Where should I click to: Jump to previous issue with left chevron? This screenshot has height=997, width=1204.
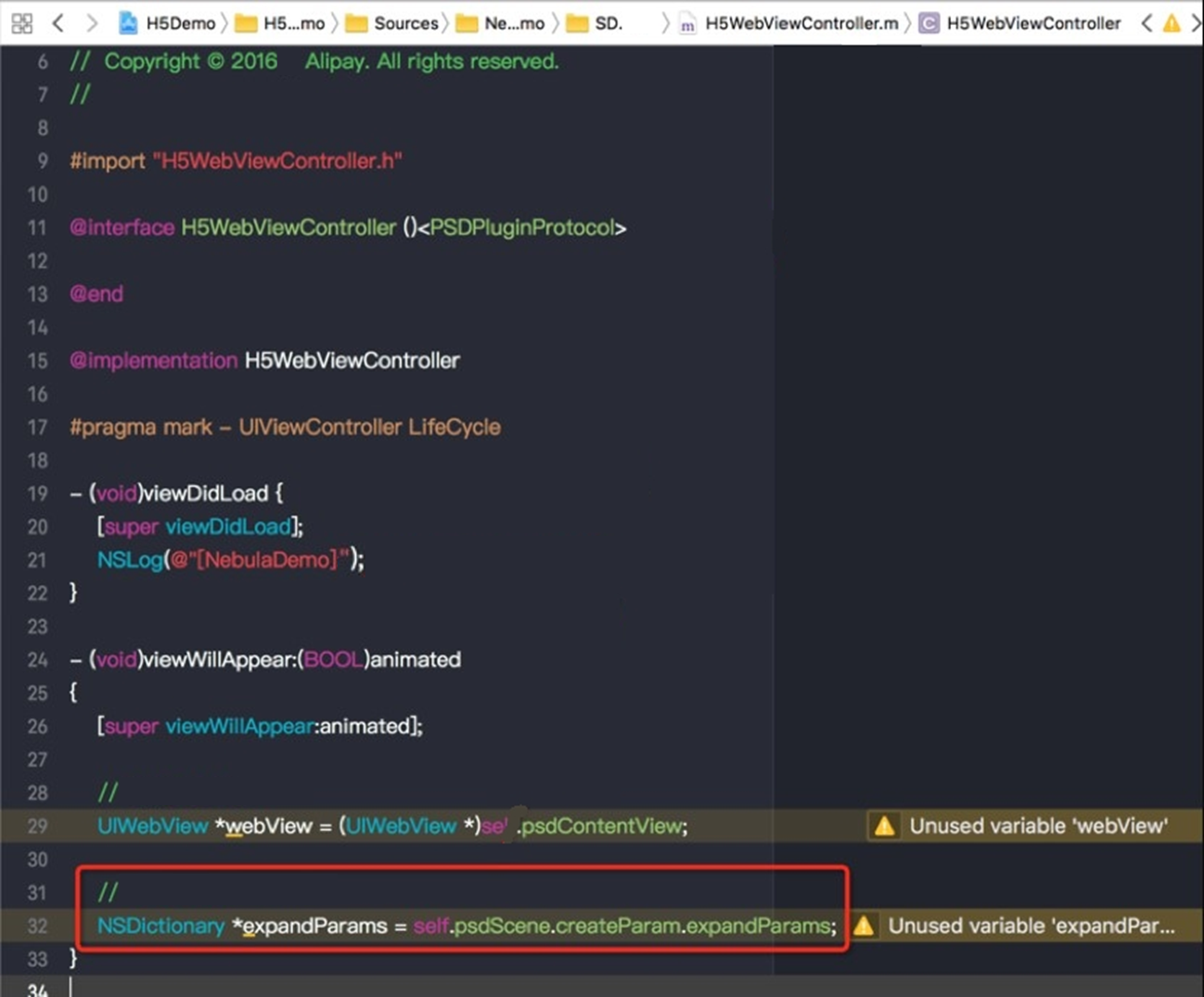[x=1146, y=23]
